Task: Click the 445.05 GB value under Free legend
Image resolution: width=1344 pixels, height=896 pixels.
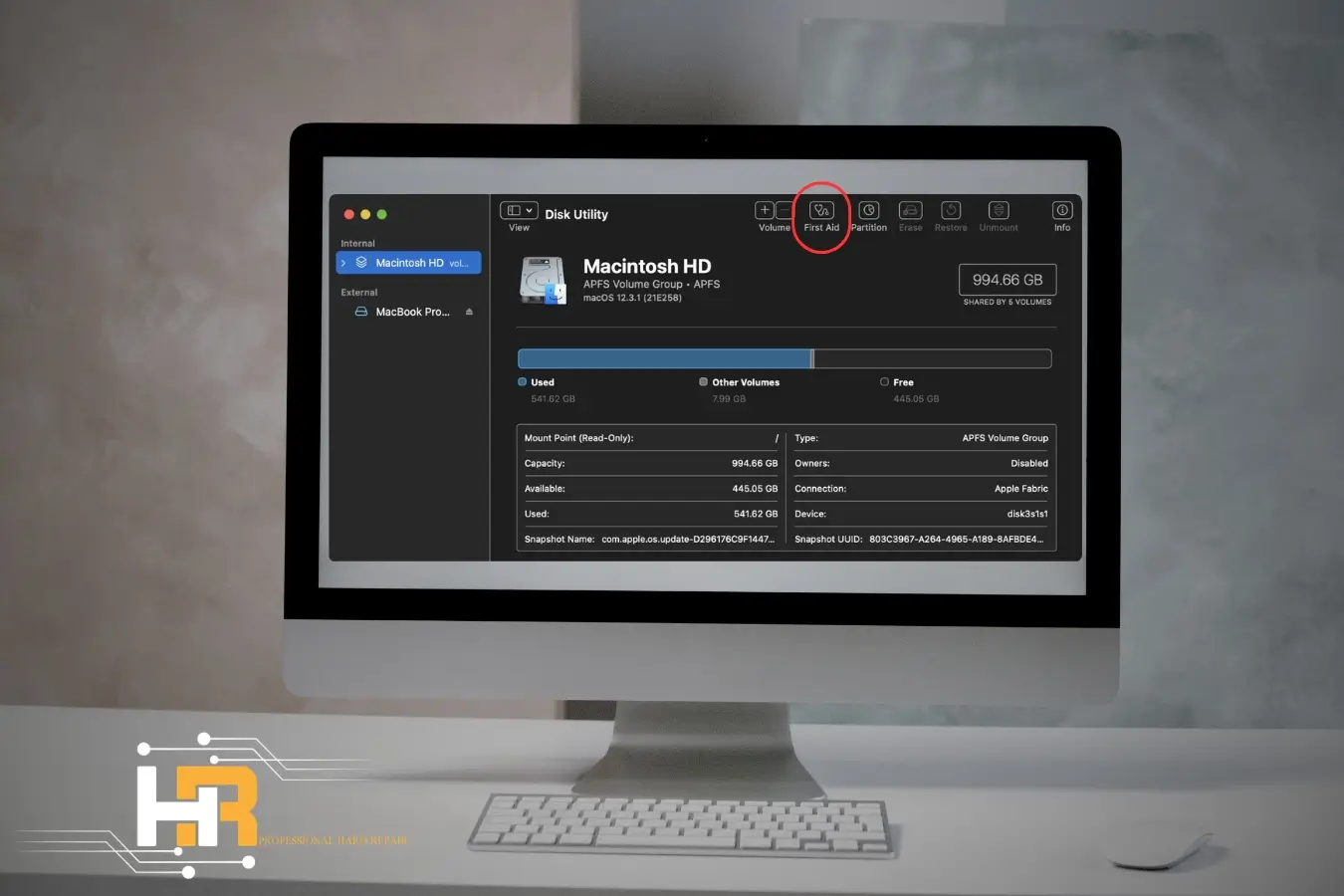Action: click(x=916, y=399)
